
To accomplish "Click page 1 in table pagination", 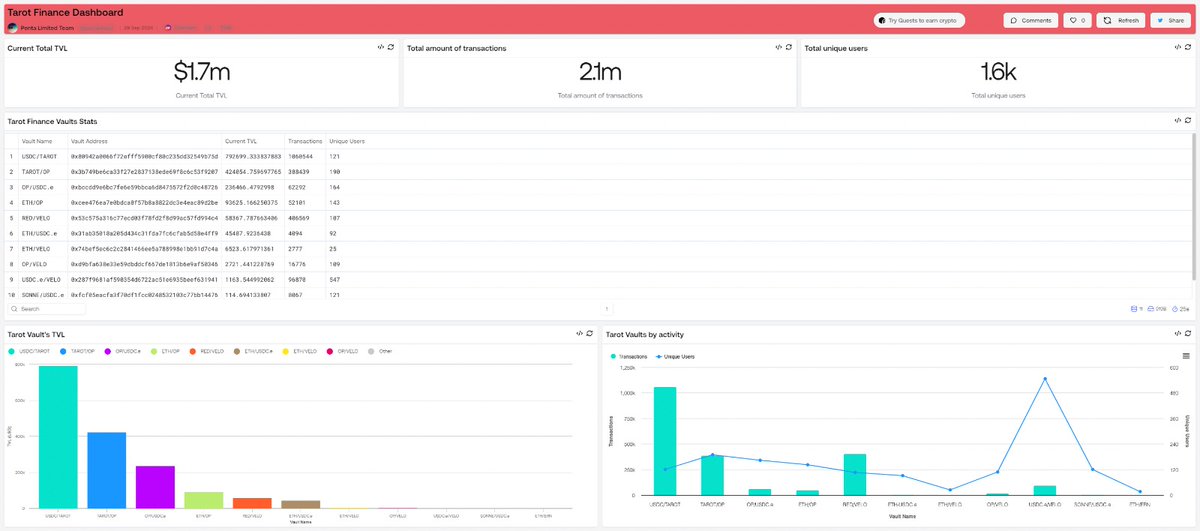I will (x=606, y=309).
